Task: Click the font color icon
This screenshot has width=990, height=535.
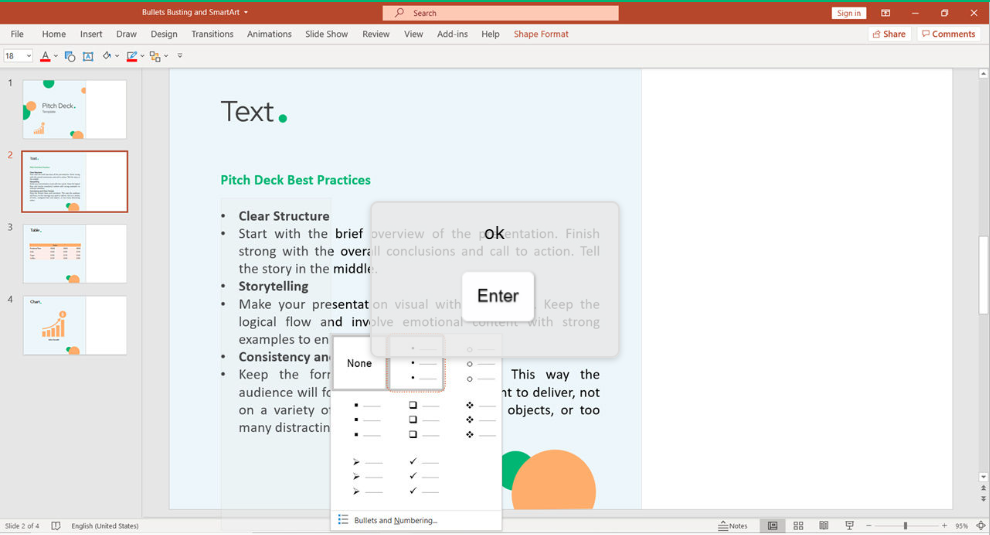Action: pos(45,56)
